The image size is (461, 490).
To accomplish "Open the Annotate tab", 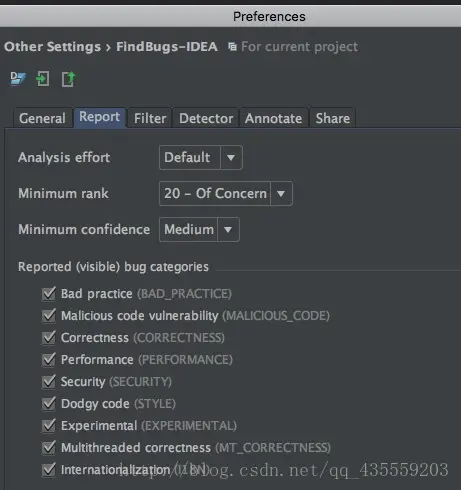I will point(273,118).
